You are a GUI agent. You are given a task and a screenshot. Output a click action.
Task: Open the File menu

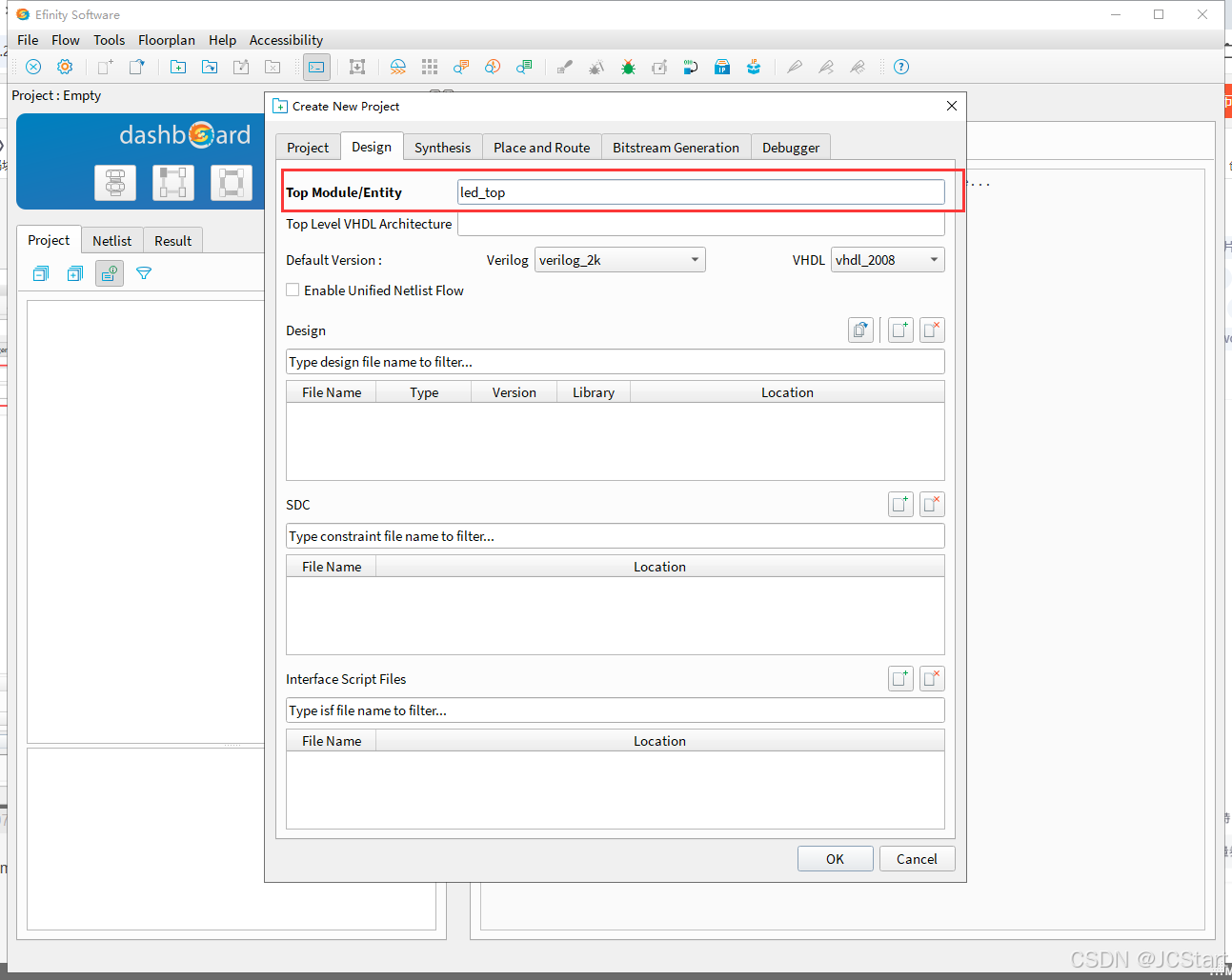(x=28, y=40)
